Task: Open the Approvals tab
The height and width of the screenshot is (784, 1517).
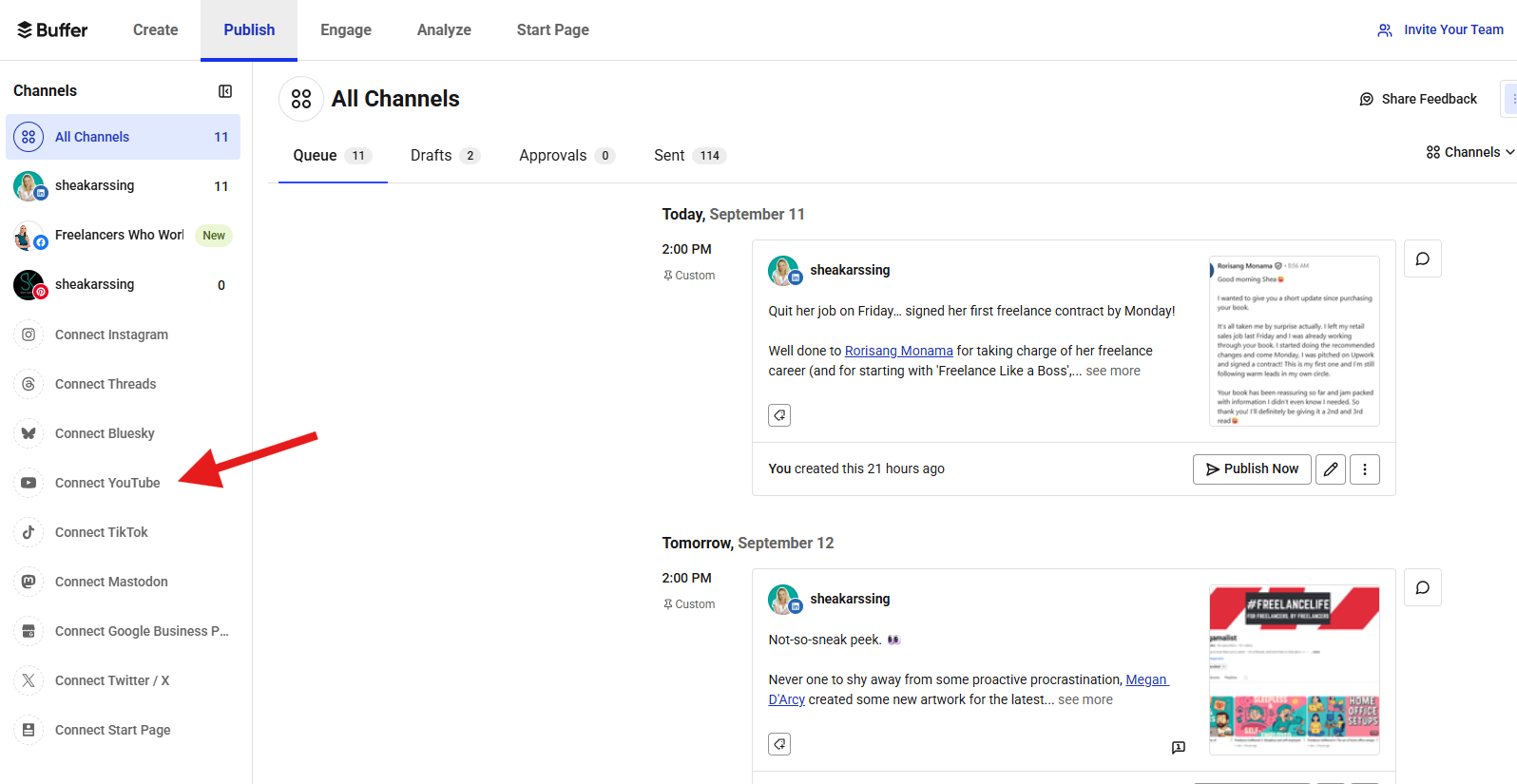Action: (x=567, y=156)
